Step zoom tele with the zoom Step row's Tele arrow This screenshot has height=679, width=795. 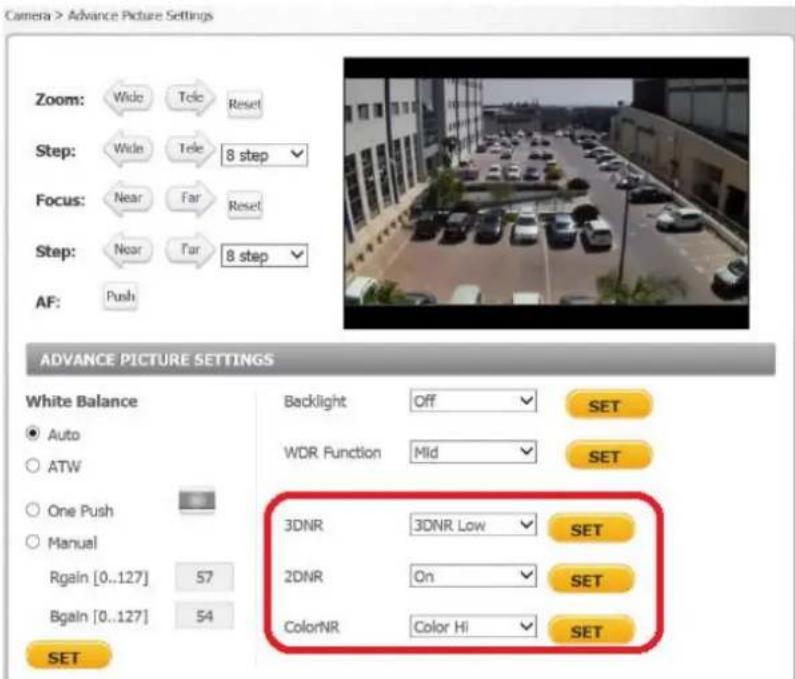pos(190,149)
